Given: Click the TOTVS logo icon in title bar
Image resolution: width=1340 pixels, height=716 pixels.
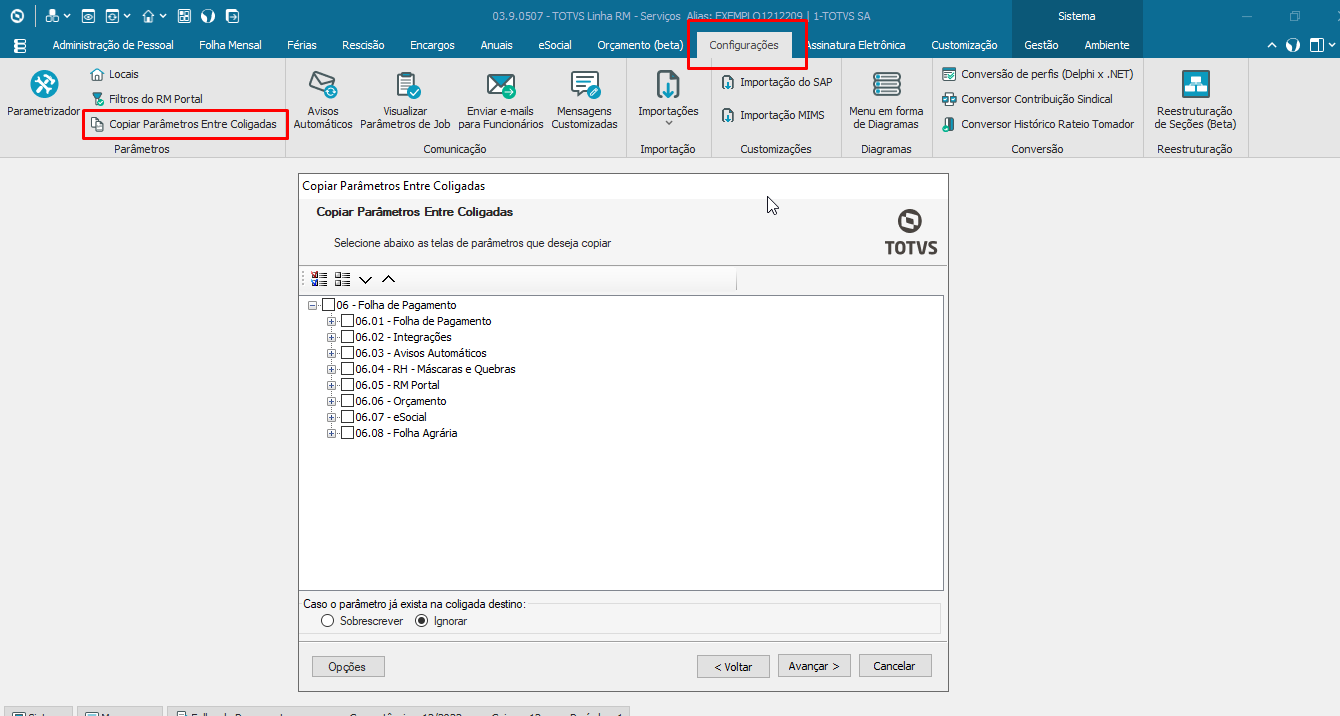Looking at the screenshot, I should coord(16,16).
